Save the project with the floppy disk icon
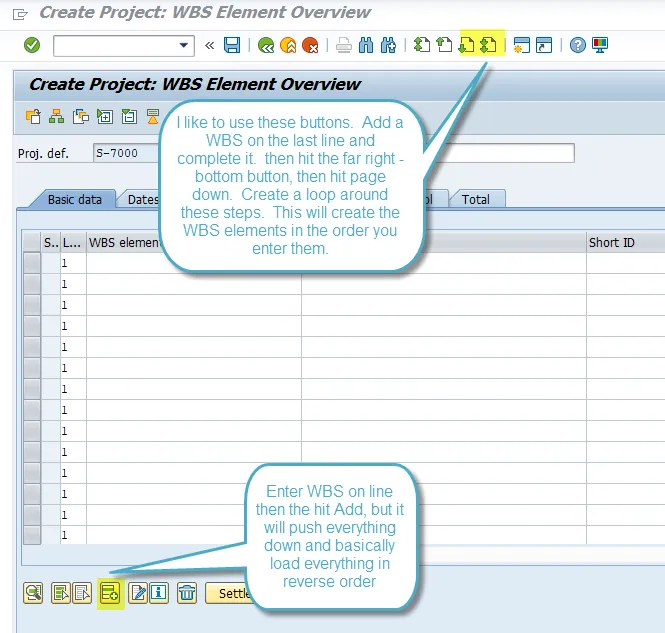Screen dimensions: 665x633 [232, 45]
